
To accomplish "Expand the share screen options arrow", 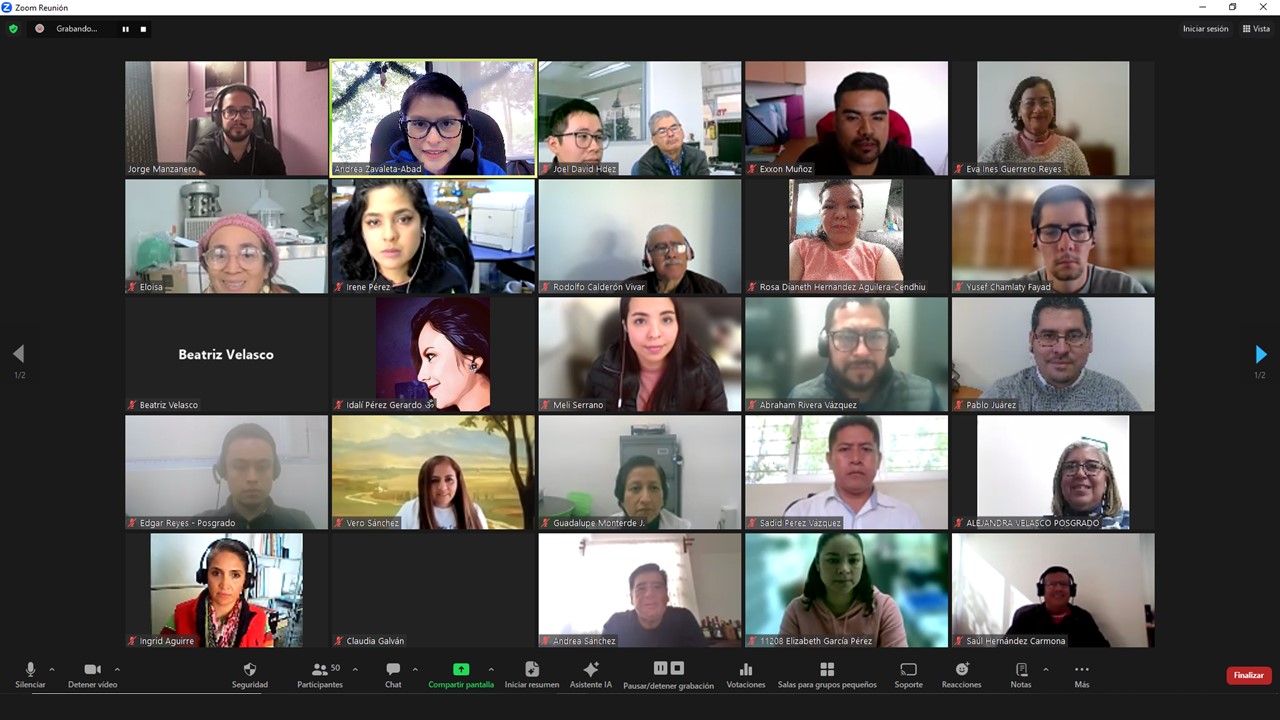I will coord(491,670).
